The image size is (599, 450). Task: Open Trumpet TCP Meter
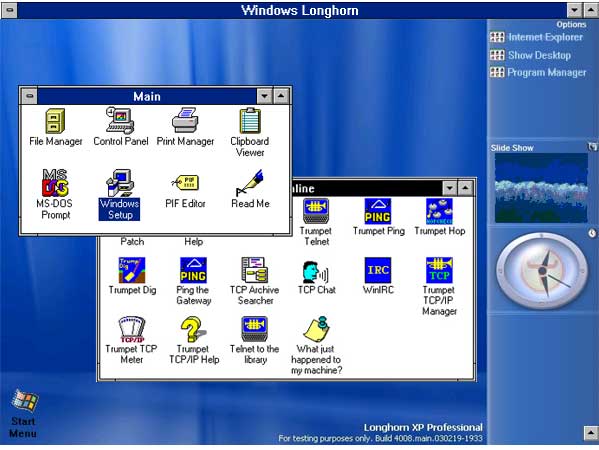[131, 340]
